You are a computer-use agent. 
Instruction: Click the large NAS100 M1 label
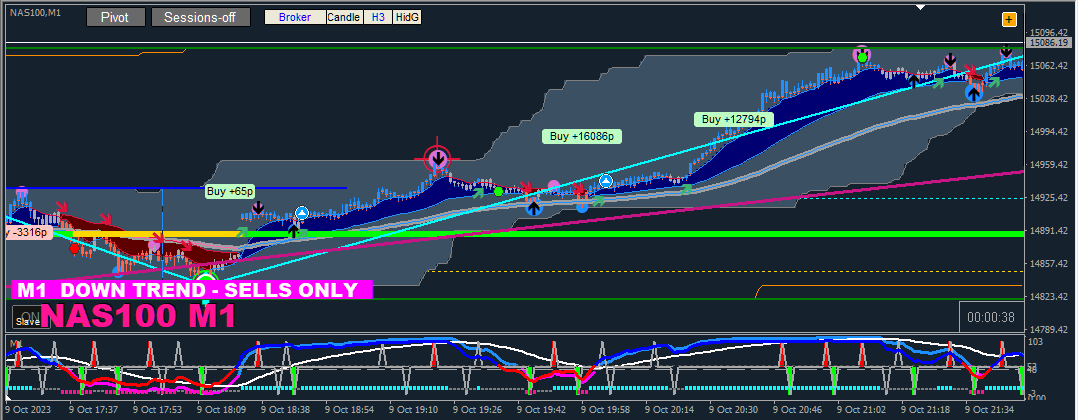pyautogui.click(x=139, y=316)
